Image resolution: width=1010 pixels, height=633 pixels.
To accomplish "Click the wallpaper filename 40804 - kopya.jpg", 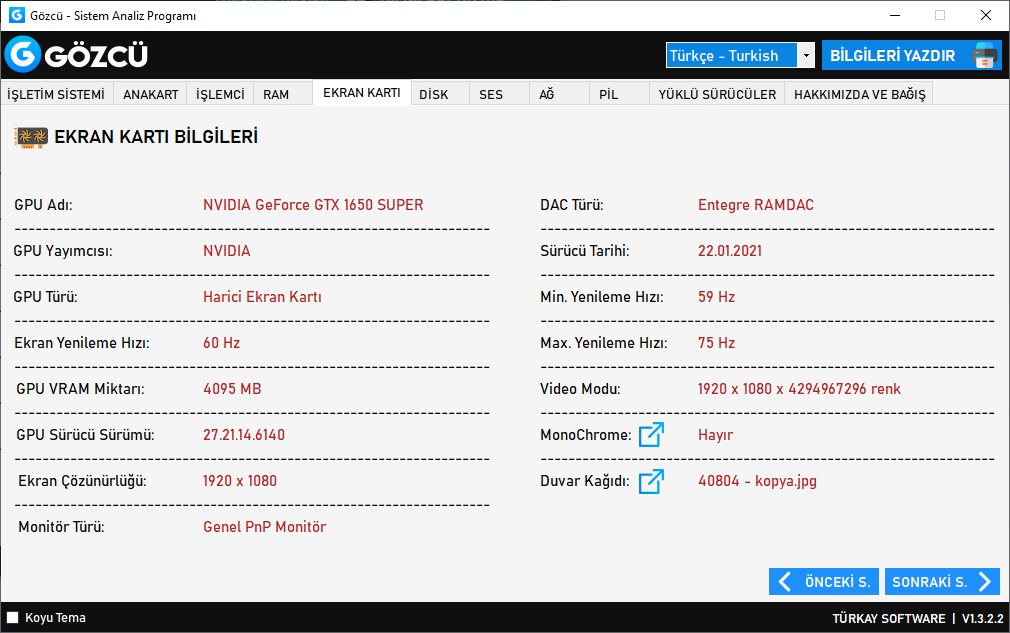I will [x=758, y=481].
